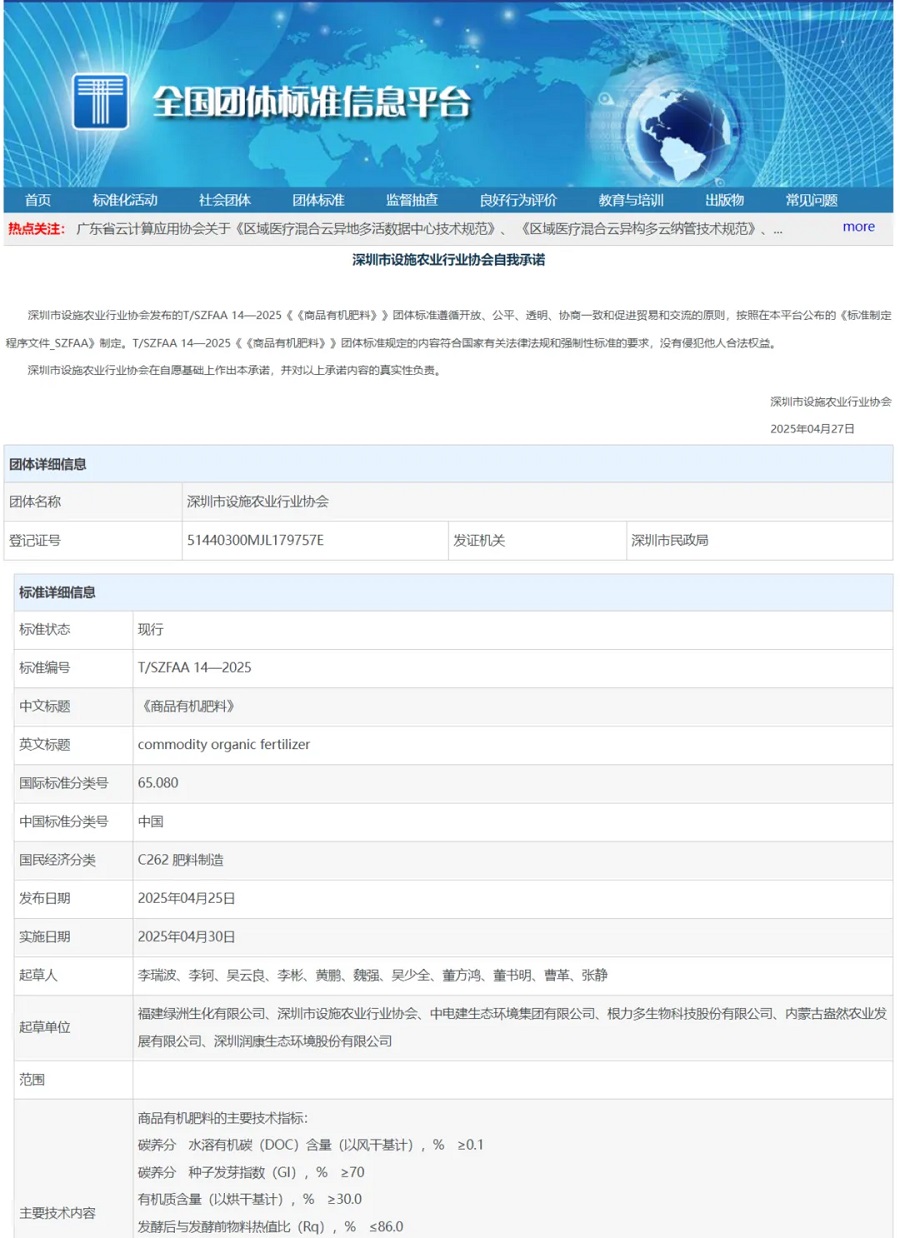Click the 中国标准分类号 value 中国
This screenshot has height=1238, width=900.
(x=150, y=821)
